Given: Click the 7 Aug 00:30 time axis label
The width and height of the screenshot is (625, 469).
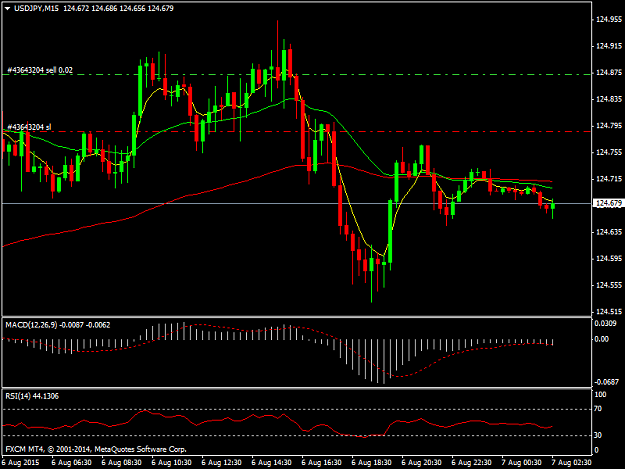Looking at the screenshot, I should pyautogui.click(x=521, y=463).
